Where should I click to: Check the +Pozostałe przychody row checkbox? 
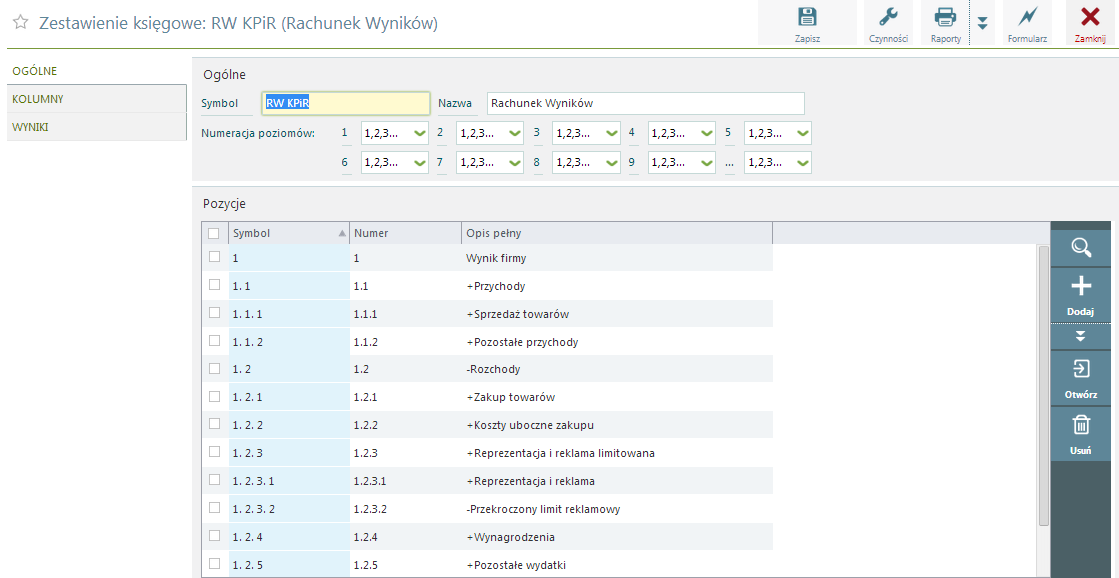[x=214, y=340]
